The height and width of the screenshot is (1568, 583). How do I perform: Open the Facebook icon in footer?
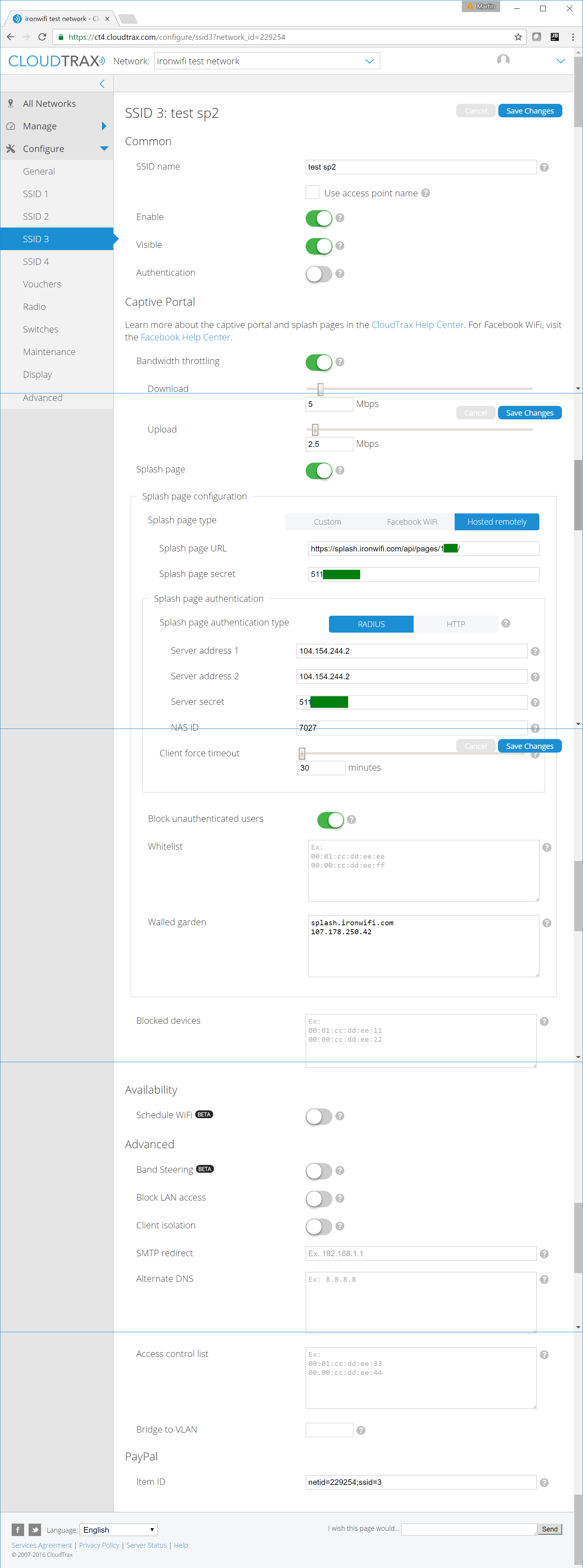(18, 1529)
